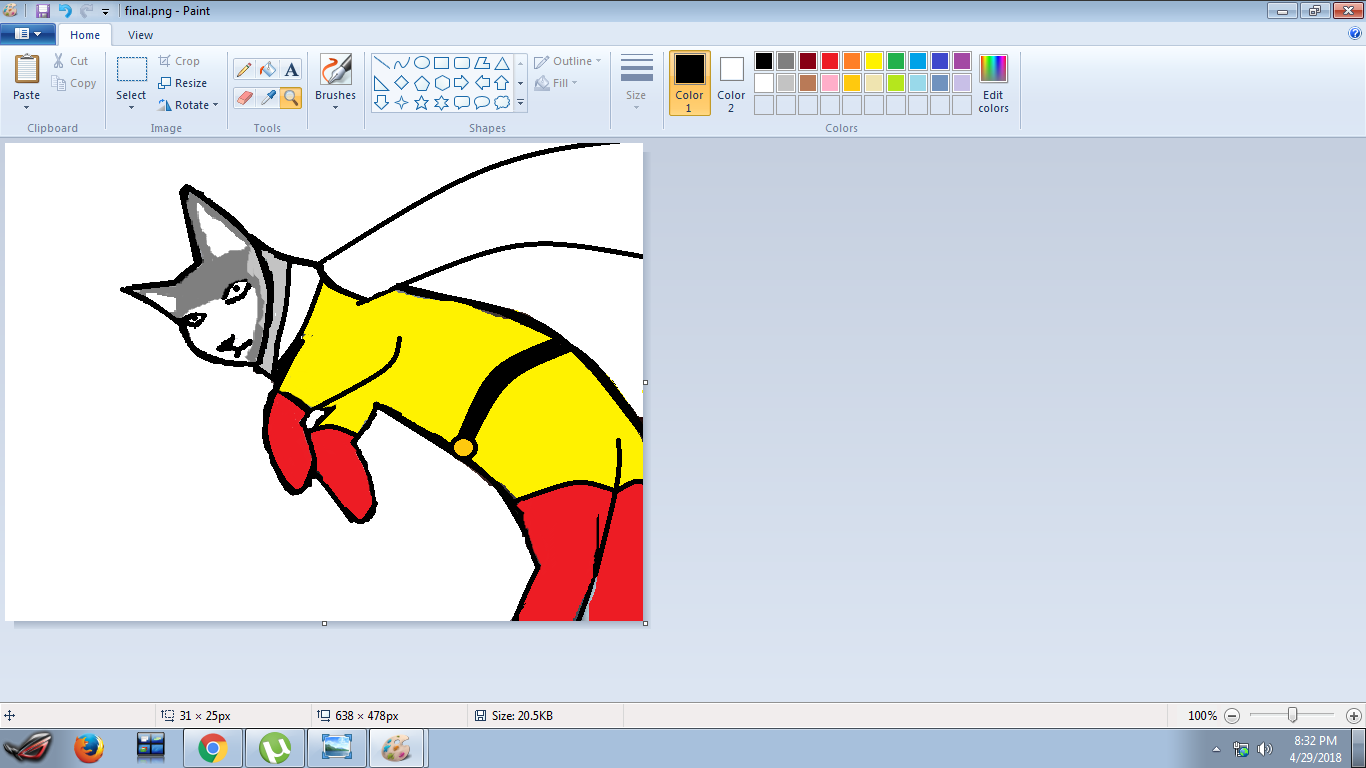
Task: Click the 100% zoom level text
Action: click(x=1202, y=716)
